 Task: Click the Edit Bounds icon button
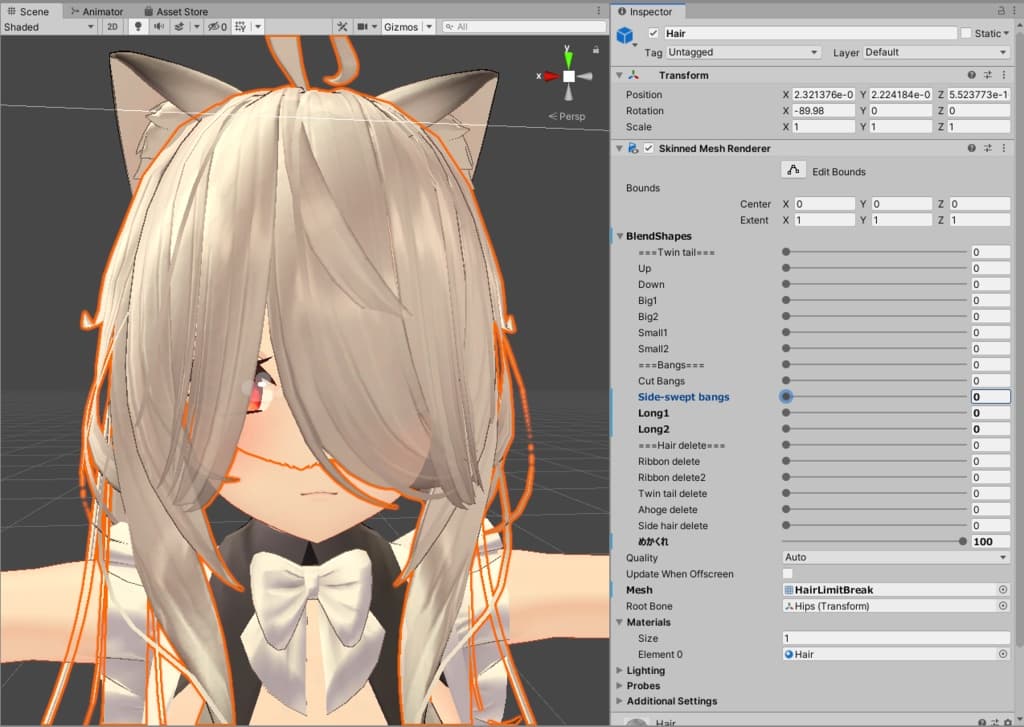click(793, 171)
